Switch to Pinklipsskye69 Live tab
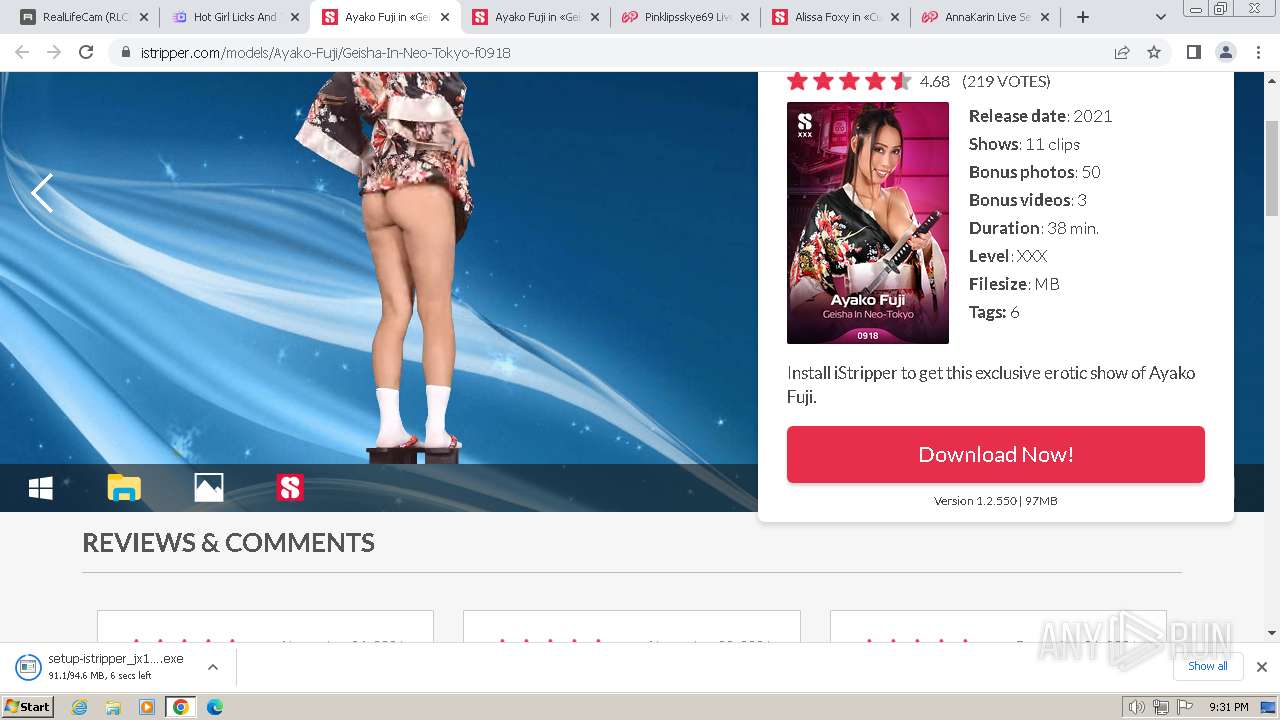1280x720 pixels. point(686,17)
